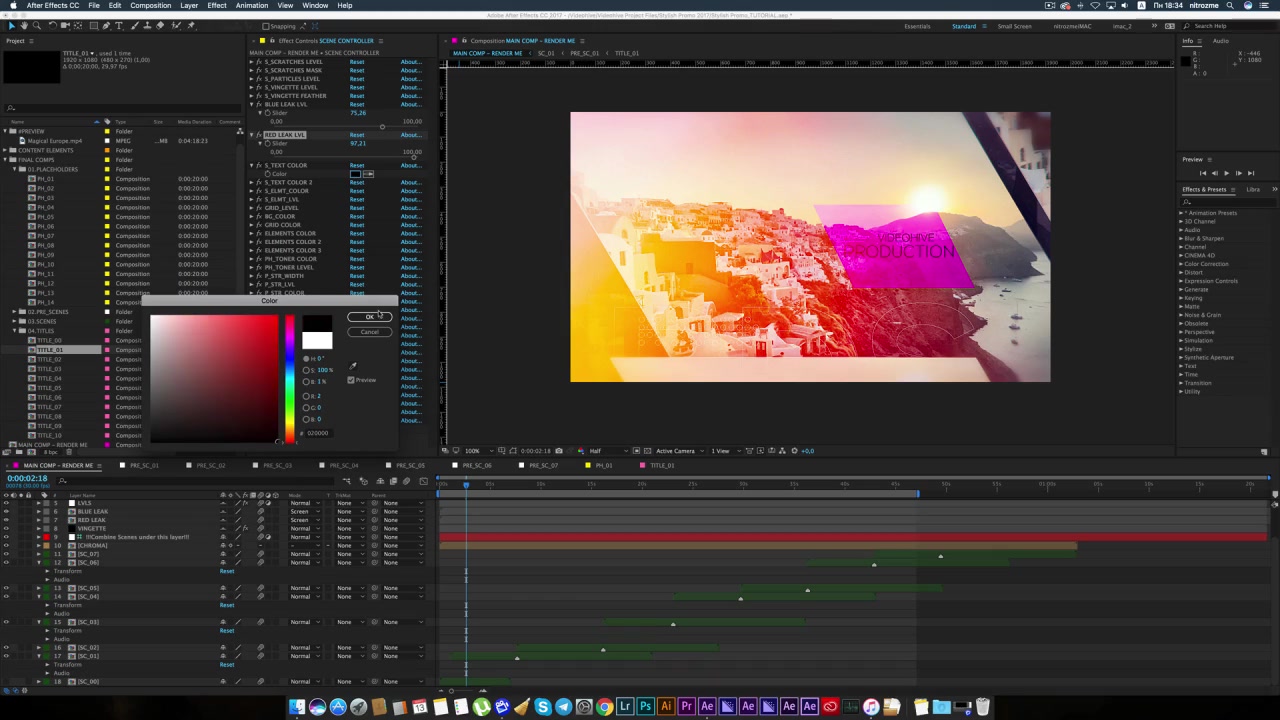Image resolution: width=1280 pixels, height=720 pixels.
Task: Confirm color with the OK button
Action: (369, 317)
